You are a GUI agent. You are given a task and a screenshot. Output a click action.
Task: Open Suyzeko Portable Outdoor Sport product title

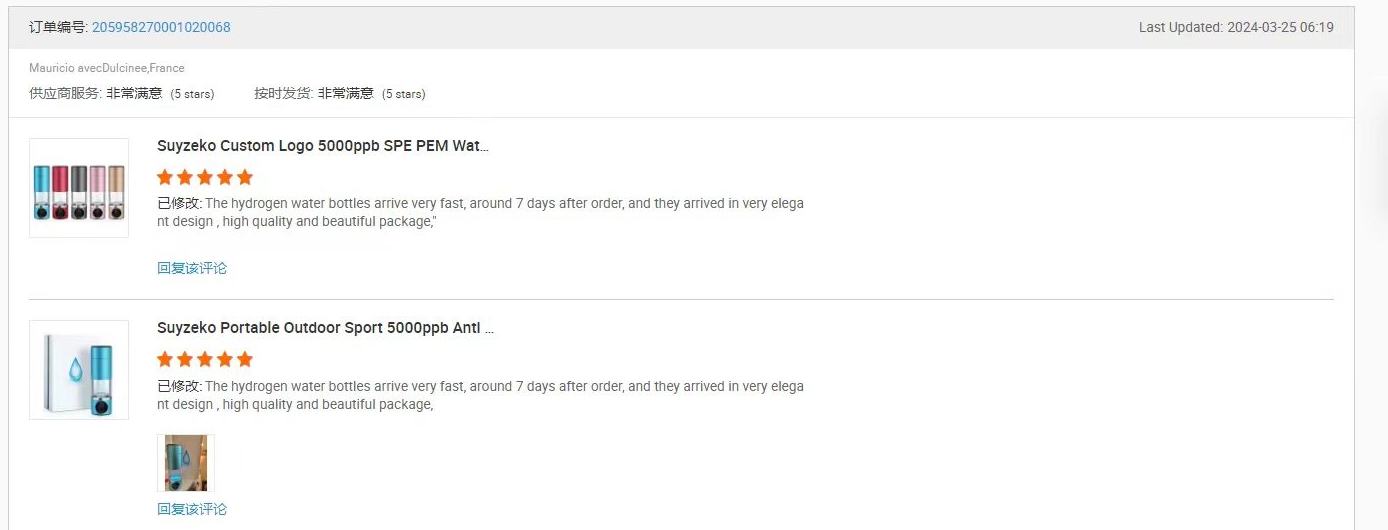pos(325,328)
